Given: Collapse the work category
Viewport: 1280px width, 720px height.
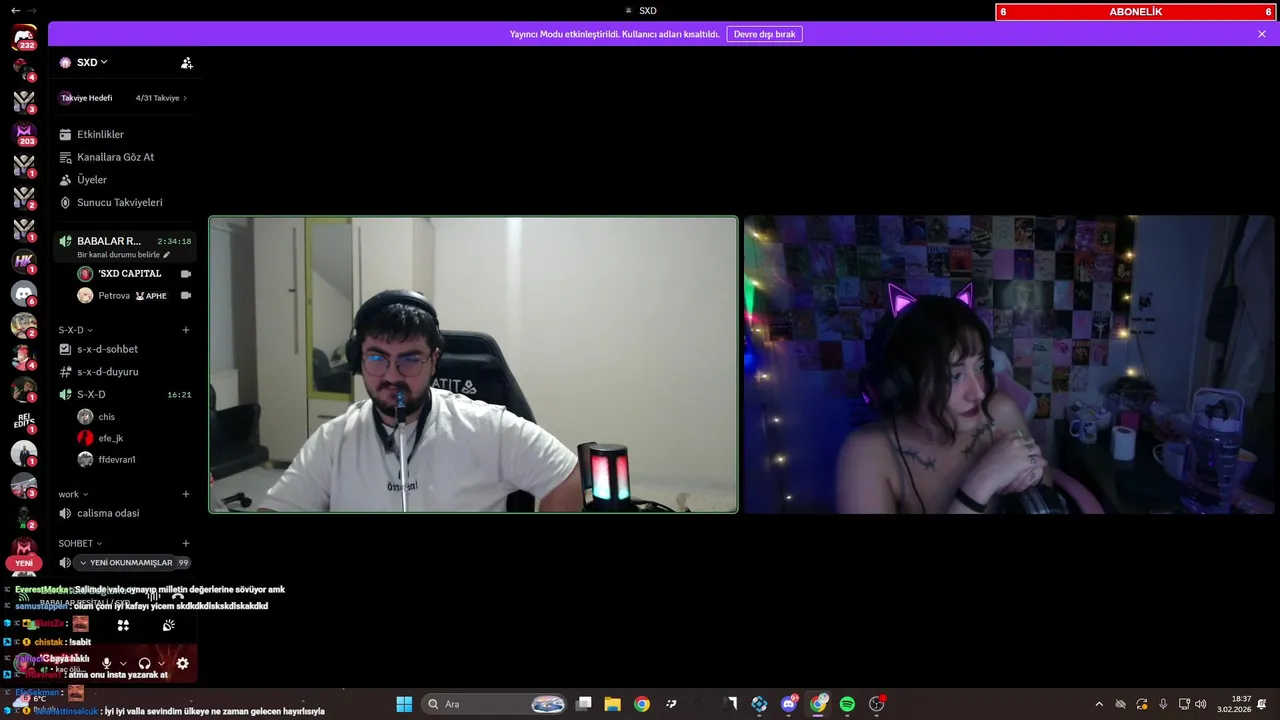Looking at the screenshot, I should point(73,494).
